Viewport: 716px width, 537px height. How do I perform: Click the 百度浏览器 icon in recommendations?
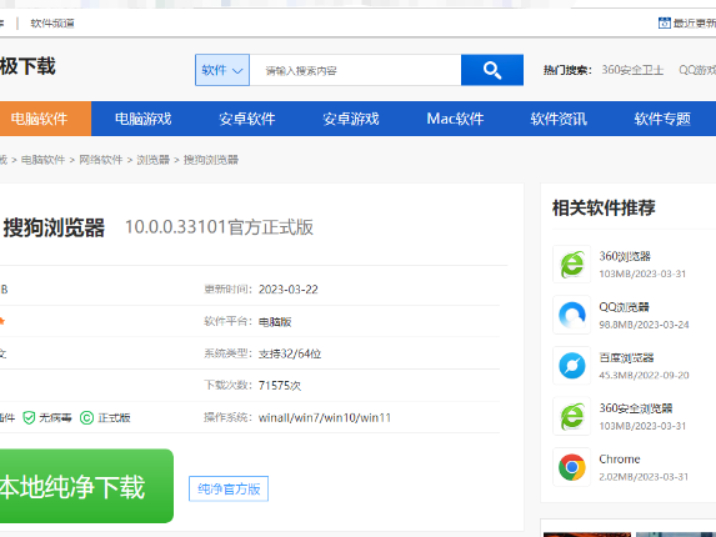click(x=572, y=365)
